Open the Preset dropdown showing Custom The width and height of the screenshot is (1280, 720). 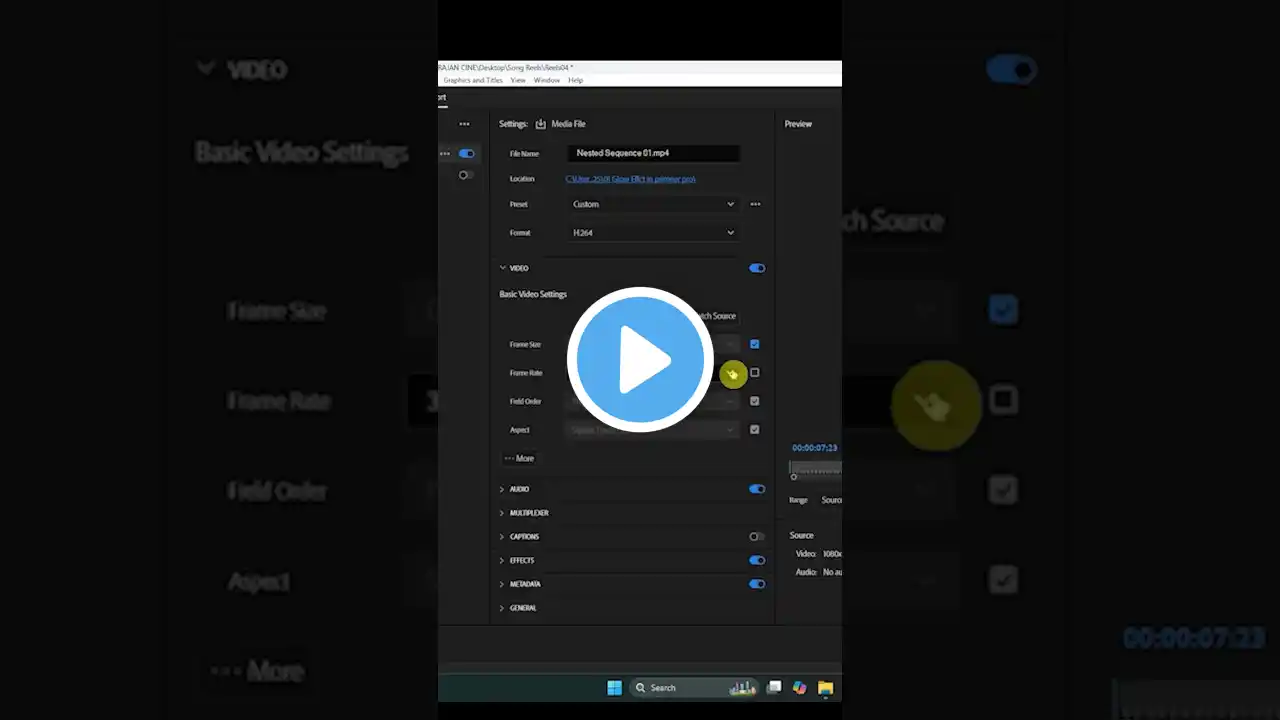coord(653,204)
